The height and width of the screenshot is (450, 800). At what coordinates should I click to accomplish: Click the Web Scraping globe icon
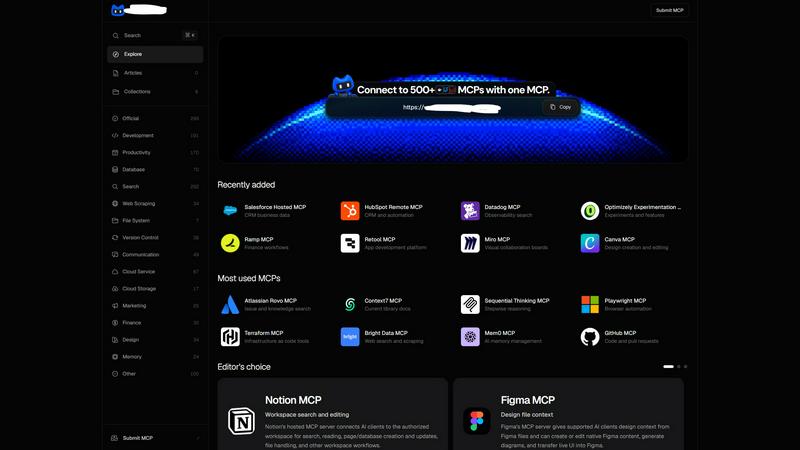115,204
